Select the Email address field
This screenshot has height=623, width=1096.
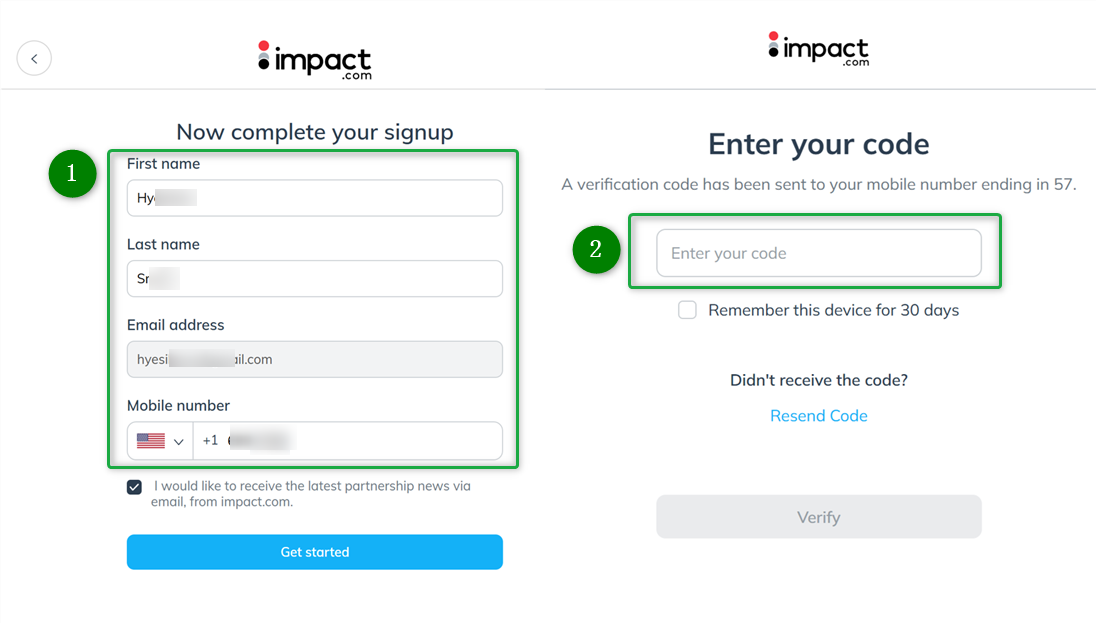[x=314, y=359]
